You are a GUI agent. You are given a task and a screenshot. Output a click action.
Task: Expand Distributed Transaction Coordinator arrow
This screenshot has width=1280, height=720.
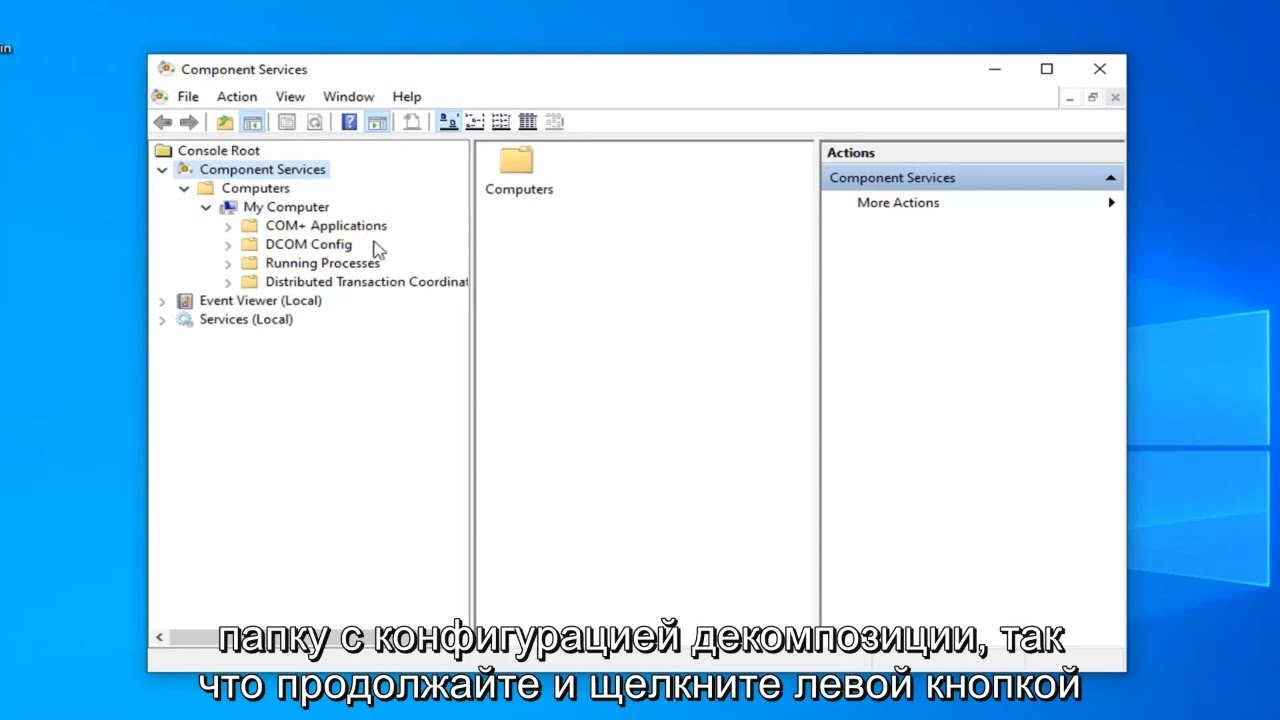click(x=228, y=282)
